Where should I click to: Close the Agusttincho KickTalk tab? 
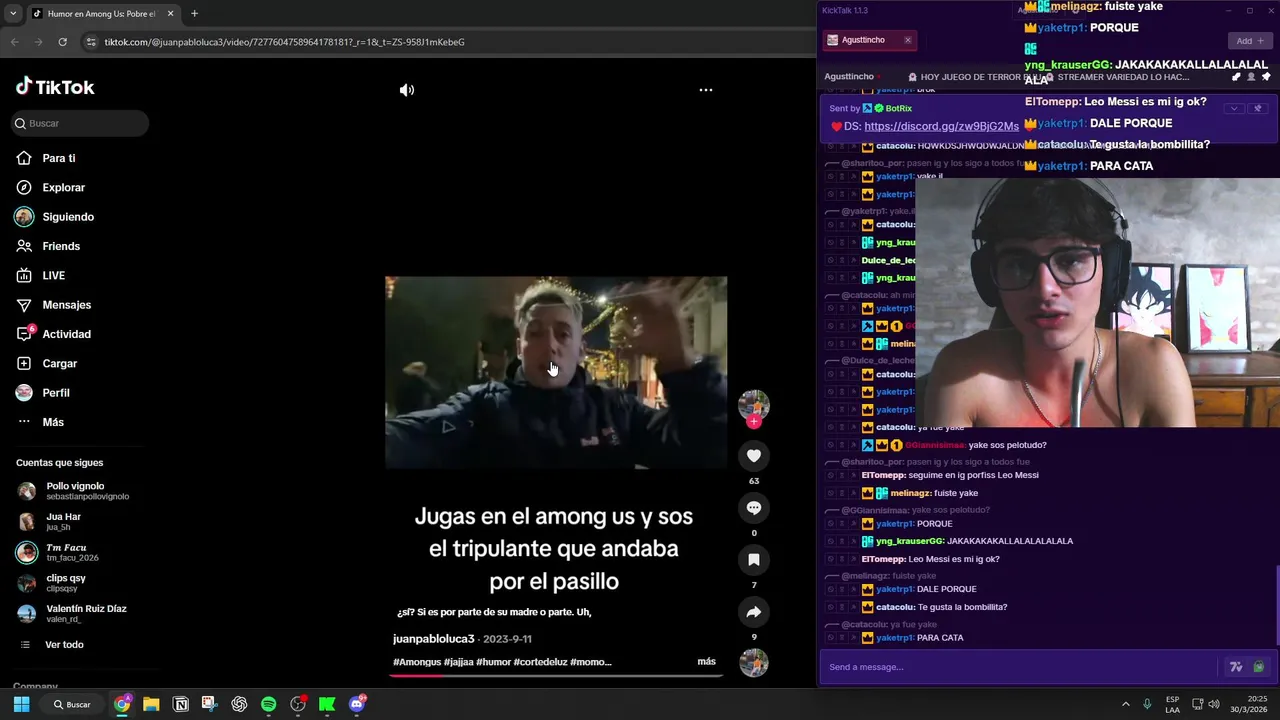pos(908,40)
